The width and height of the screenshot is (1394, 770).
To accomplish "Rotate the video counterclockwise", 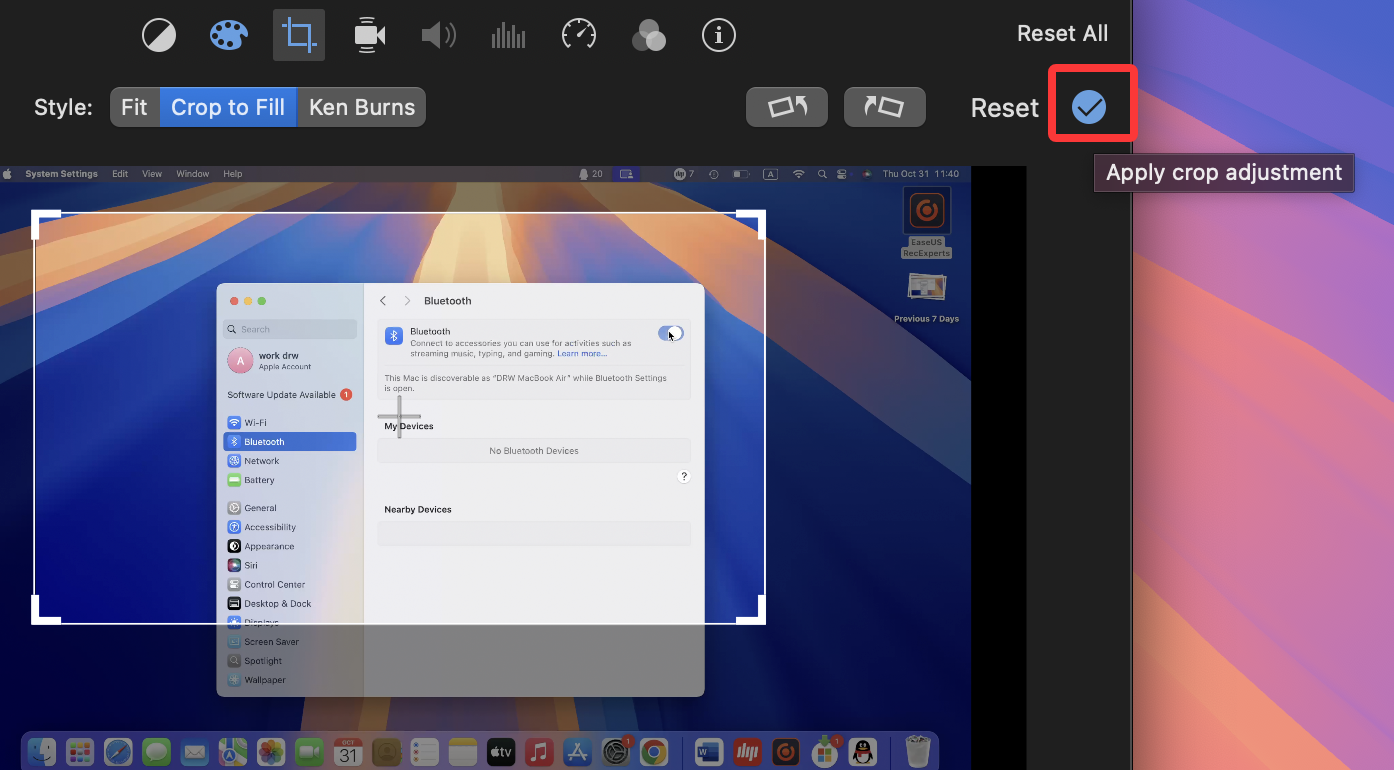I will [786, 106].
